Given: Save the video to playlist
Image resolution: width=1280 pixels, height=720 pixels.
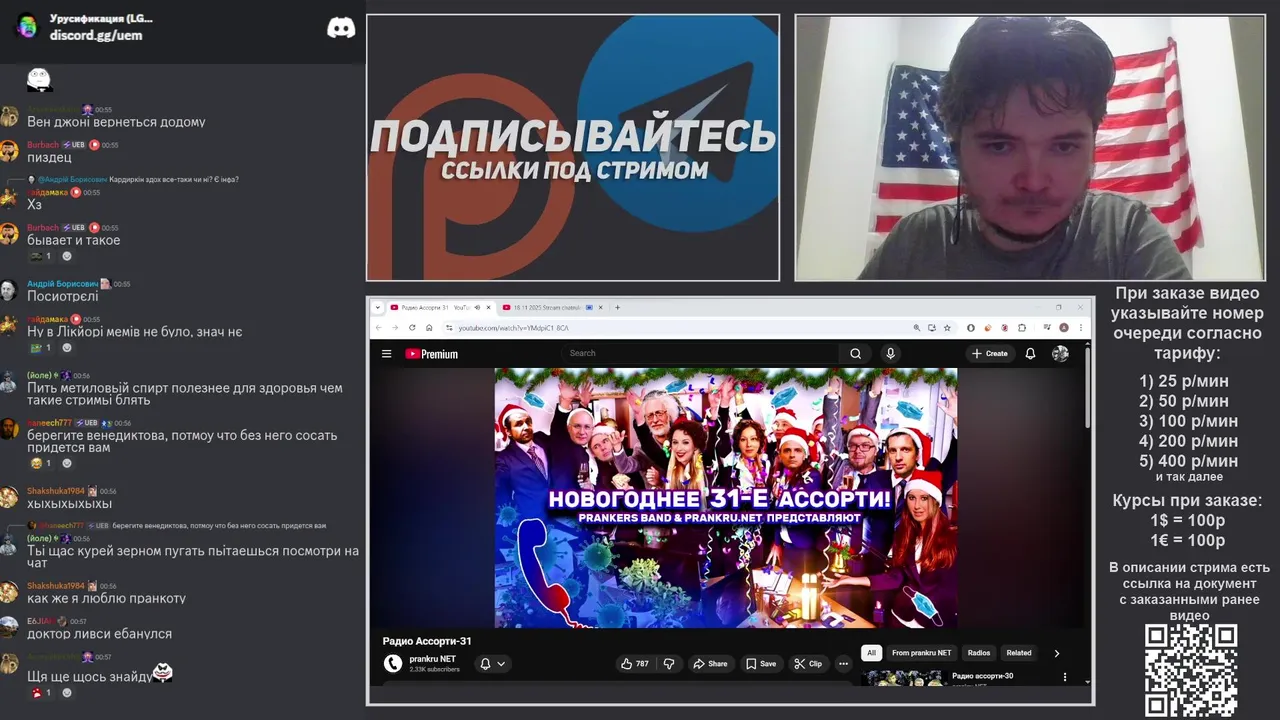Looking at the screenshot, I should (761, 663).
